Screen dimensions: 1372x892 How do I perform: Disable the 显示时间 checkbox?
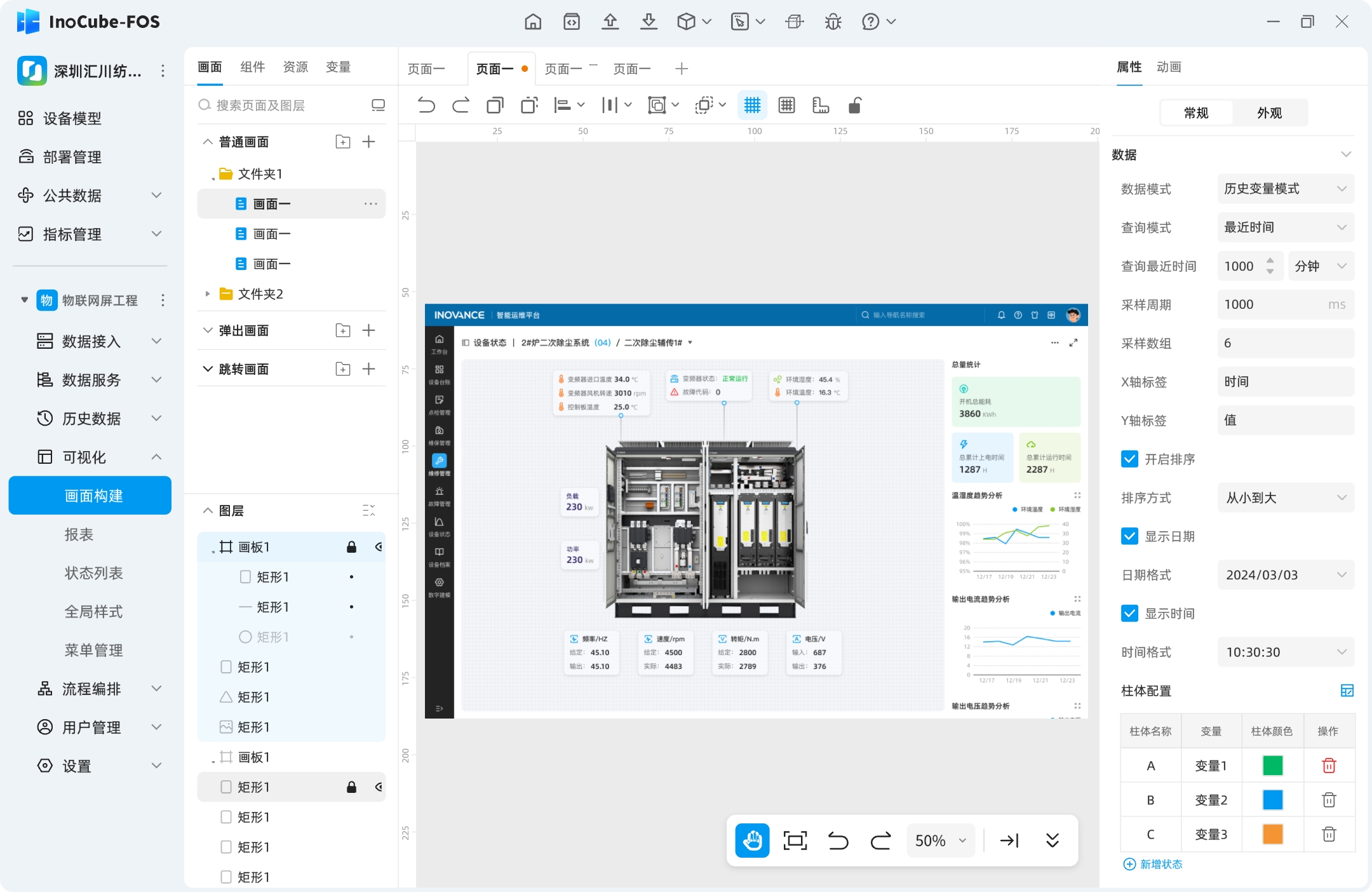(1129, 613)
